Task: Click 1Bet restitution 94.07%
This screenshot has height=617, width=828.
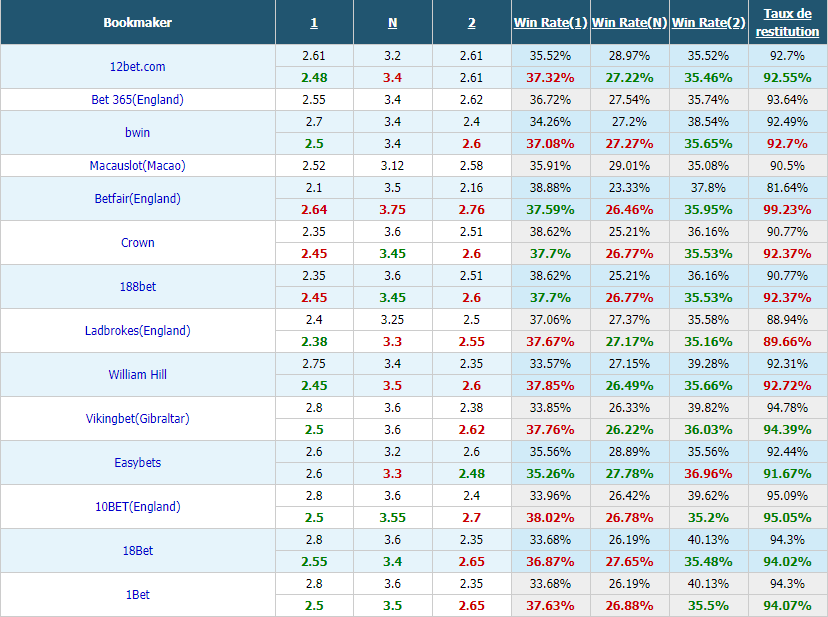Action: (787, 606)
